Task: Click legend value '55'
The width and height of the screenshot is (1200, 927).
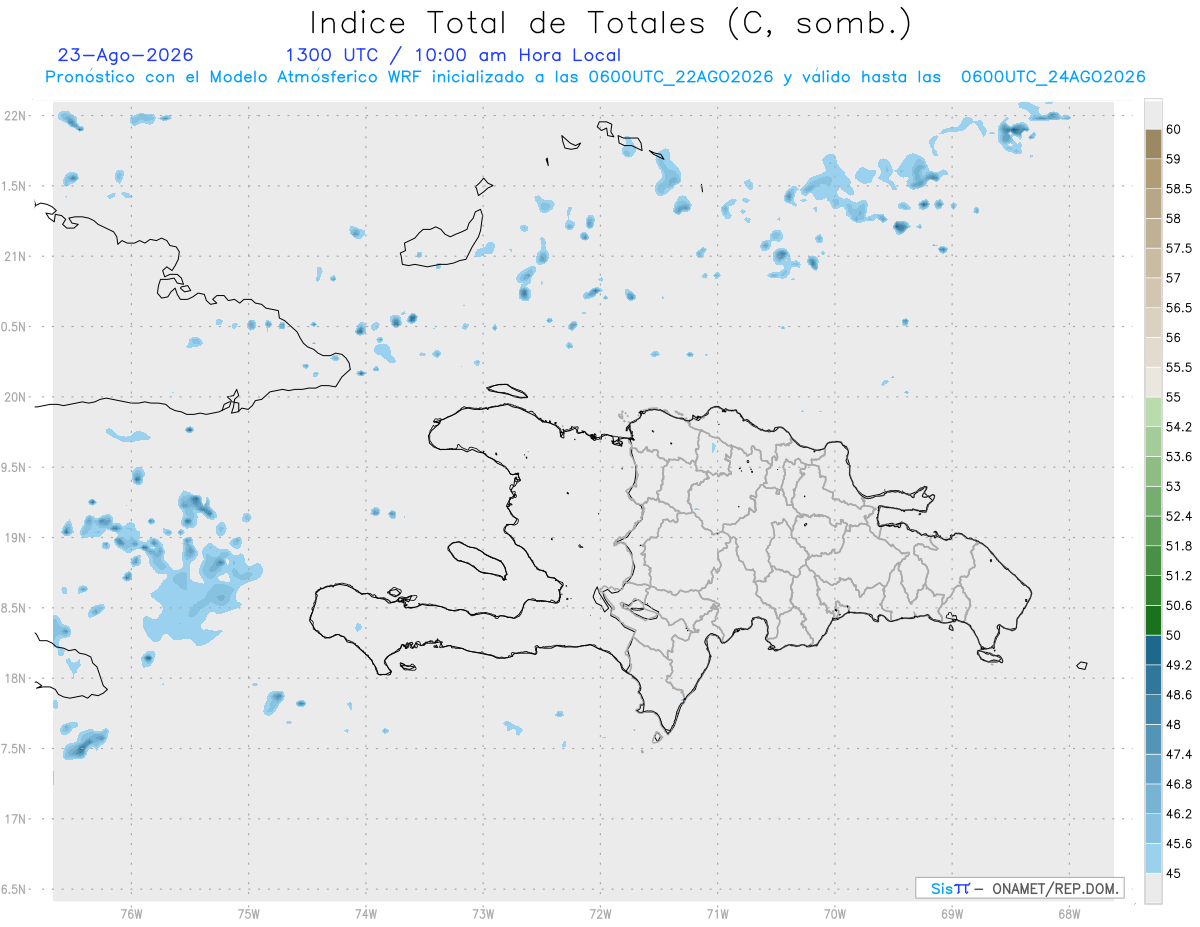Action: (x=1173, y=397)
